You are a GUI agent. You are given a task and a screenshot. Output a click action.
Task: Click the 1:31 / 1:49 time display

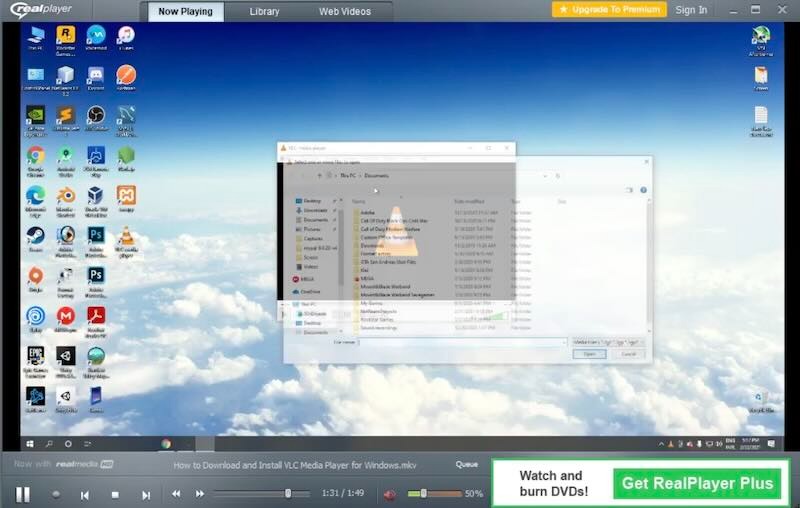click(x=343, y=493)
